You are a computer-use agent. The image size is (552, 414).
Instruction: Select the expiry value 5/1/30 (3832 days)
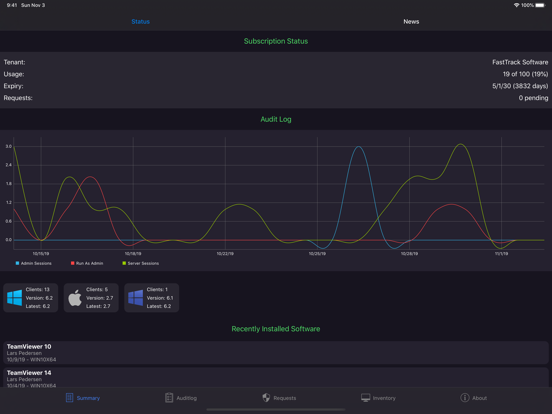[x=520, y=86]
